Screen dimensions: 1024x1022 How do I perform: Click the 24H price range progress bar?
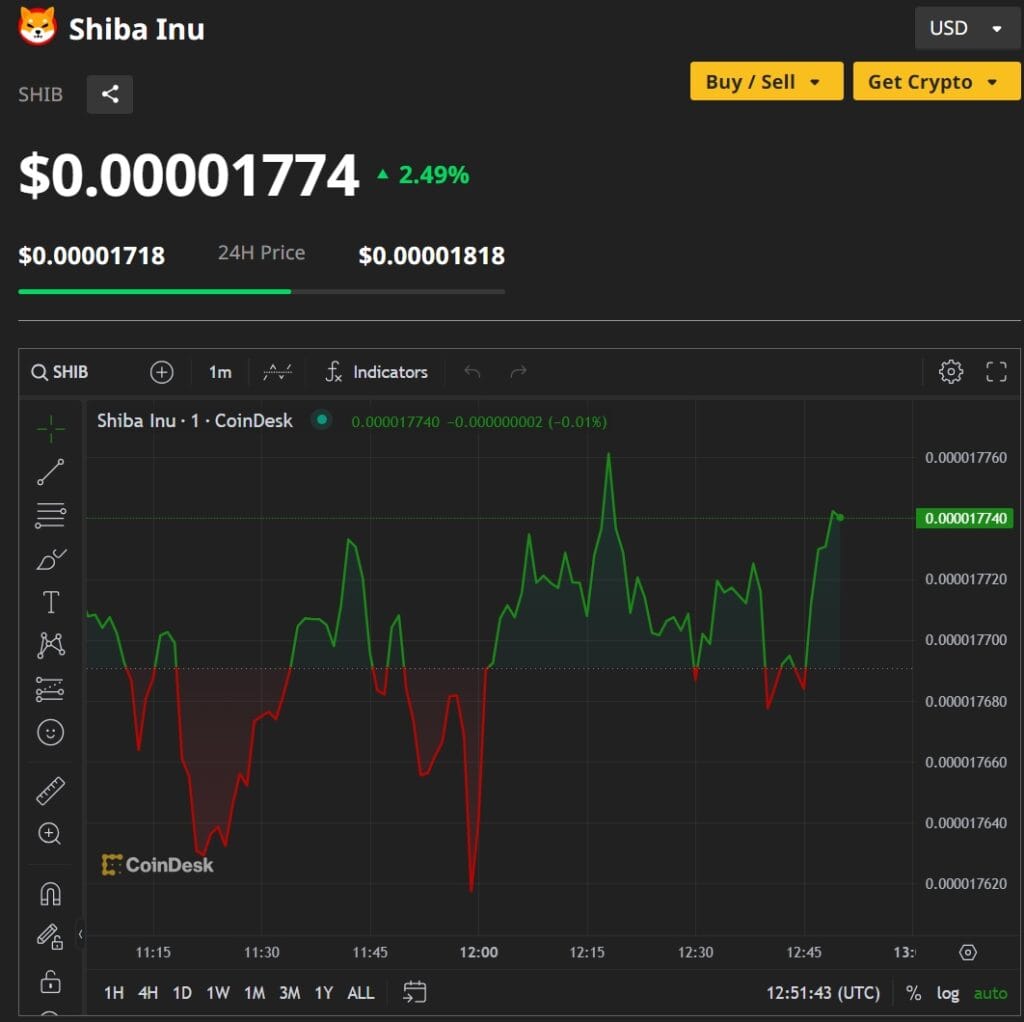point(261,291)
